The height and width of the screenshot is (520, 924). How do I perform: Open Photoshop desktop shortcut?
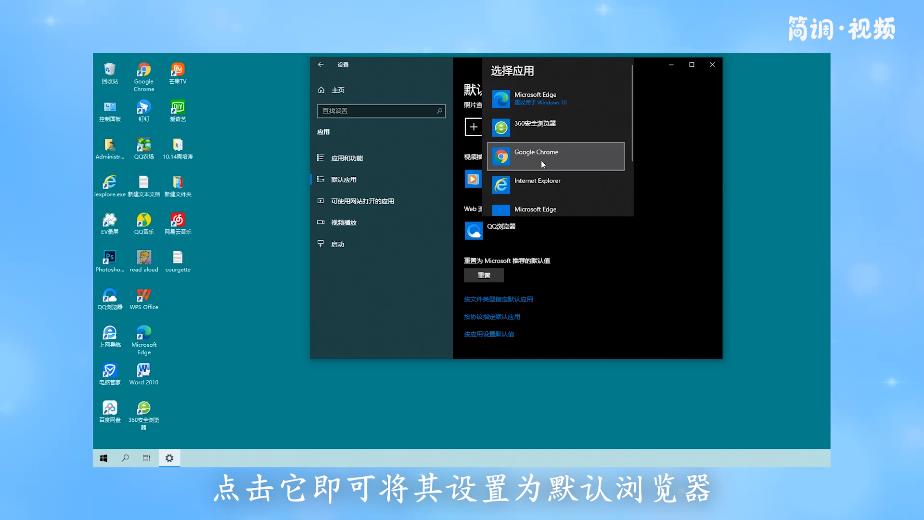109,259
